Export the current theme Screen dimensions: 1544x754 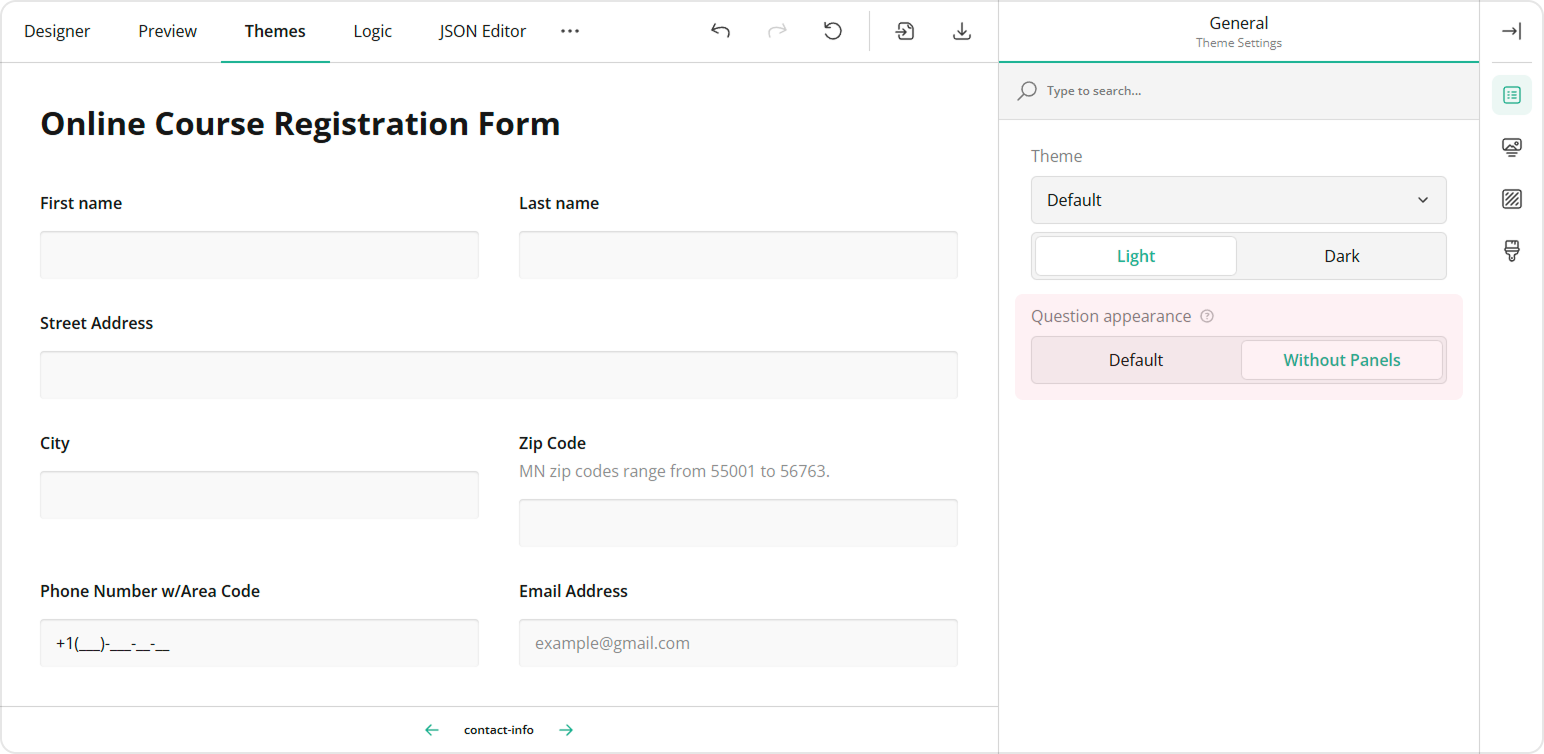(962, 31)
